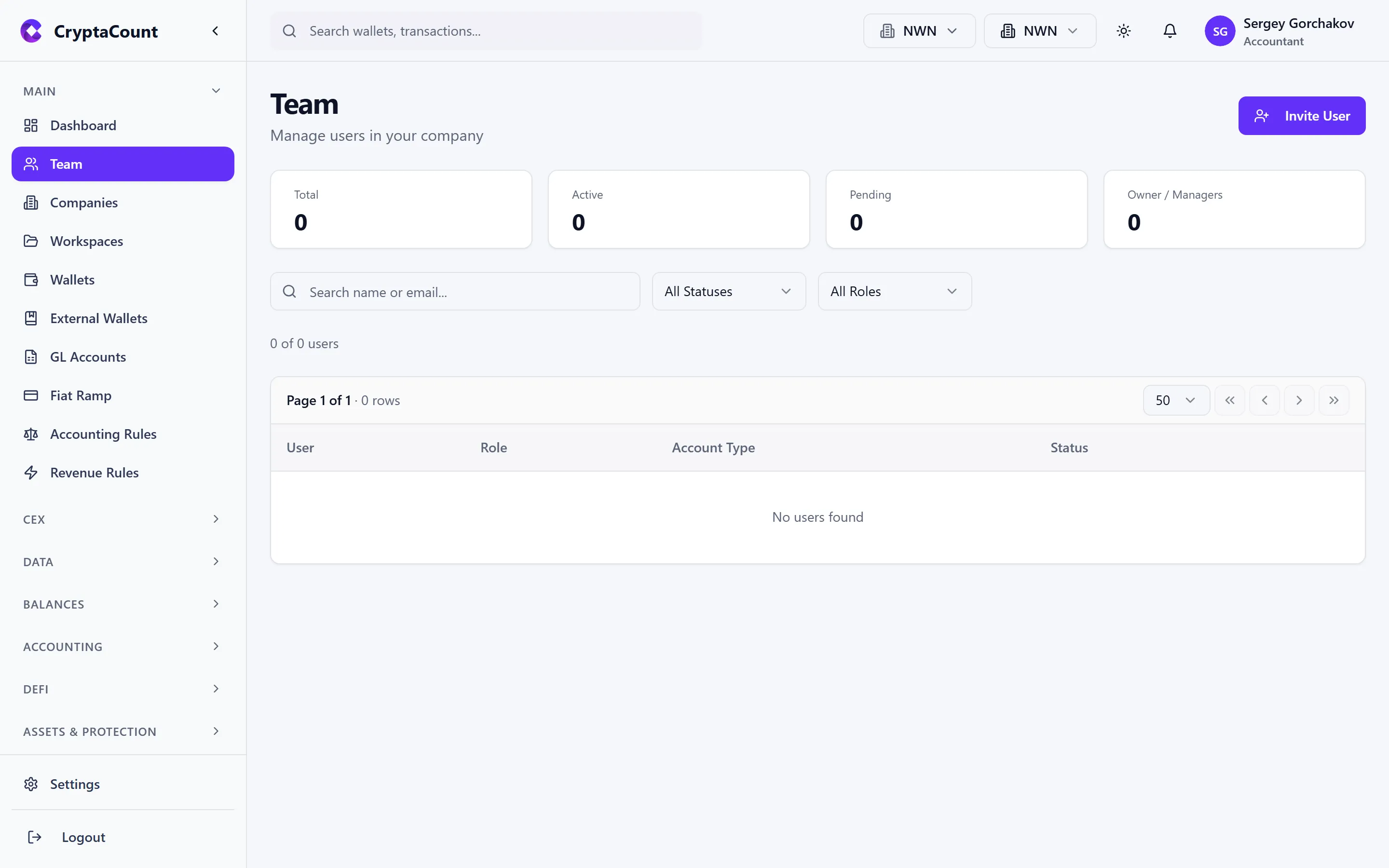Viewport: 1389px width, 868px height.
Task: Open the Workspaces section
Action: pos(86,241)
